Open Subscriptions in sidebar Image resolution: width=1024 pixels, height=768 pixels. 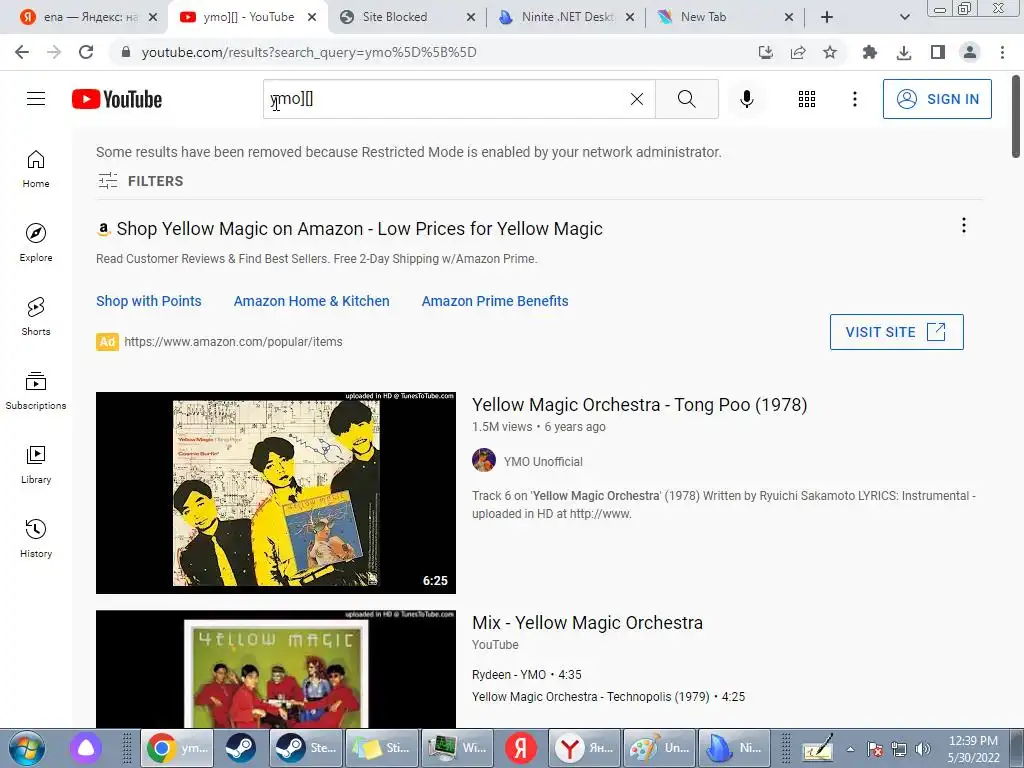pyautogui.click(x=36, y=391)
